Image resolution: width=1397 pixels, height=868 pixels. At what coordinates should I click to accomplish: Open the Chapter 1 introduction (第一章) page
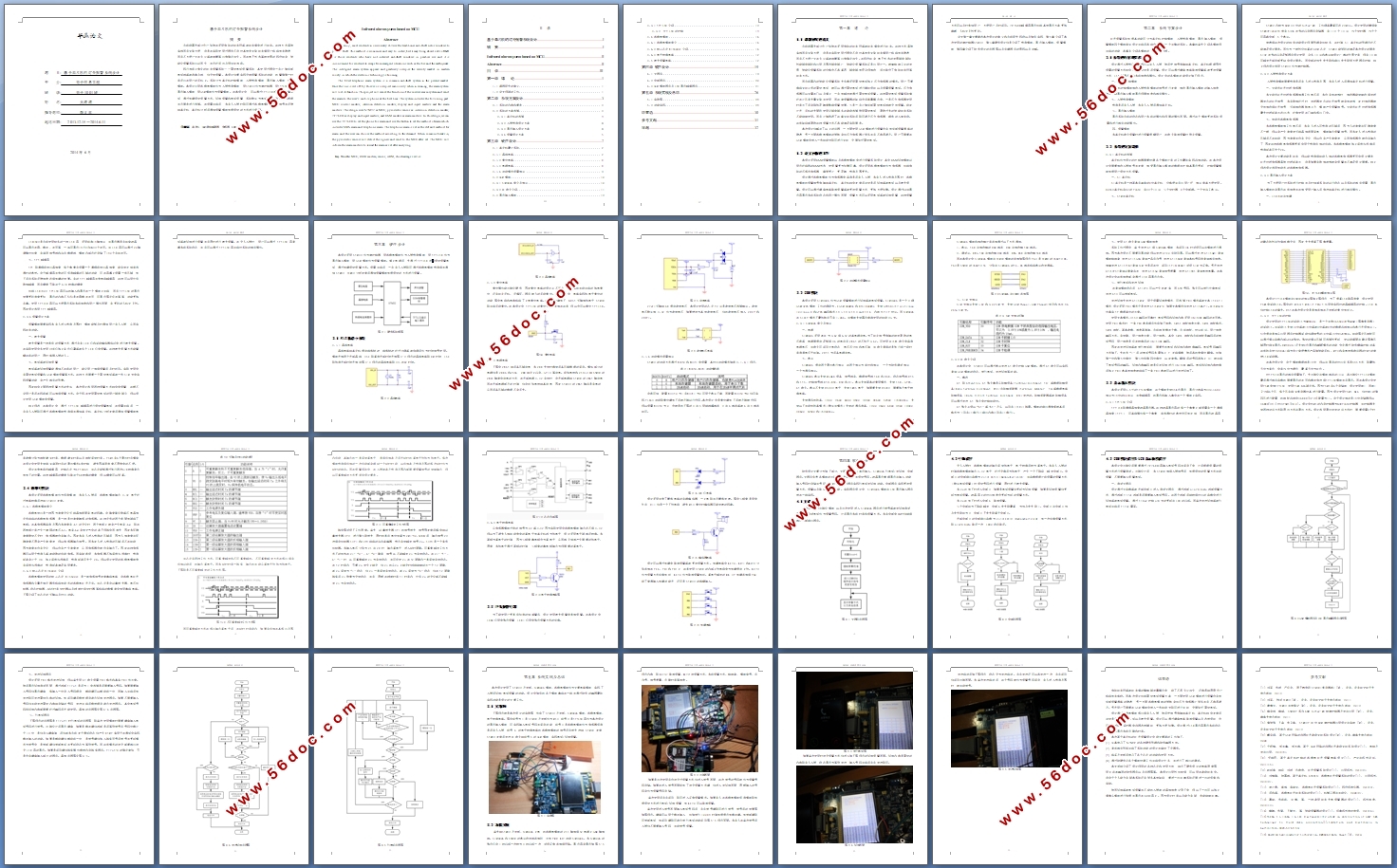coord(852,110)
